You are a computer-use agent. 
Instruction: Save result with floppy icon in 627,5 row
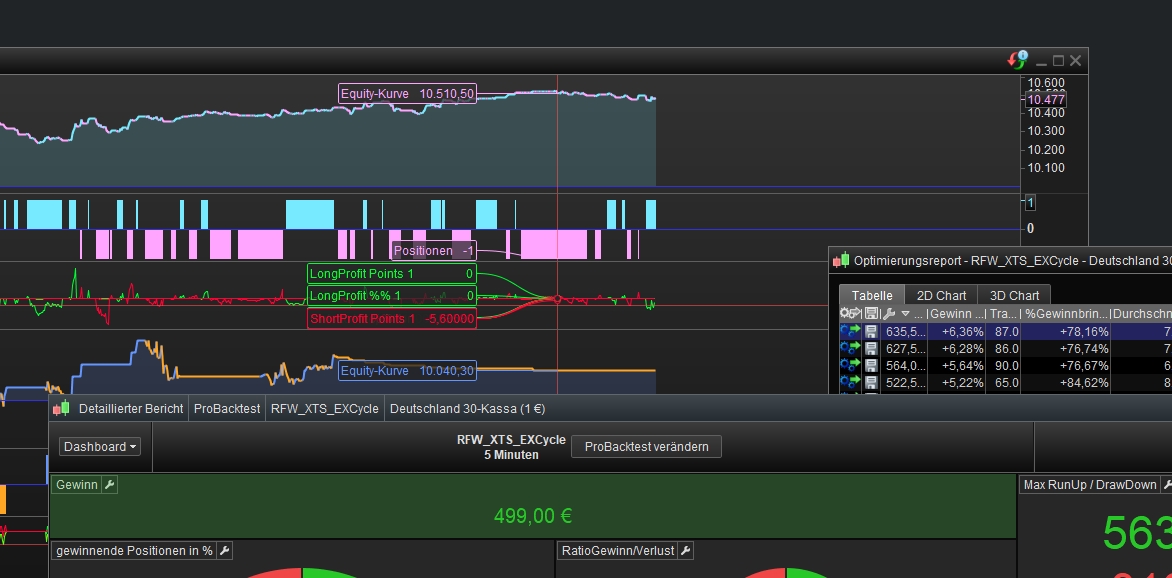(872, 348)
